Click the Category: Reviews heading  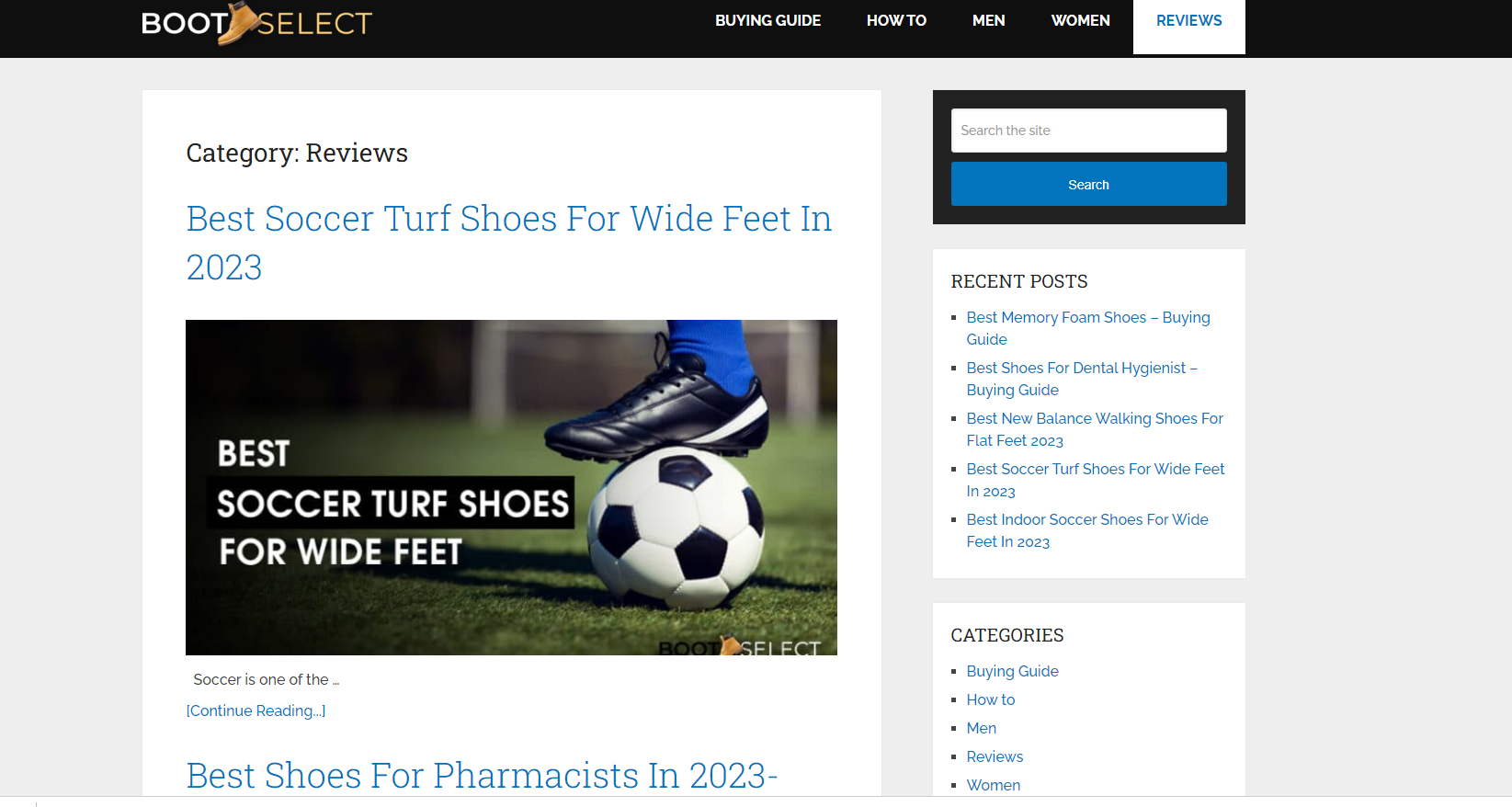coord(297,153)
